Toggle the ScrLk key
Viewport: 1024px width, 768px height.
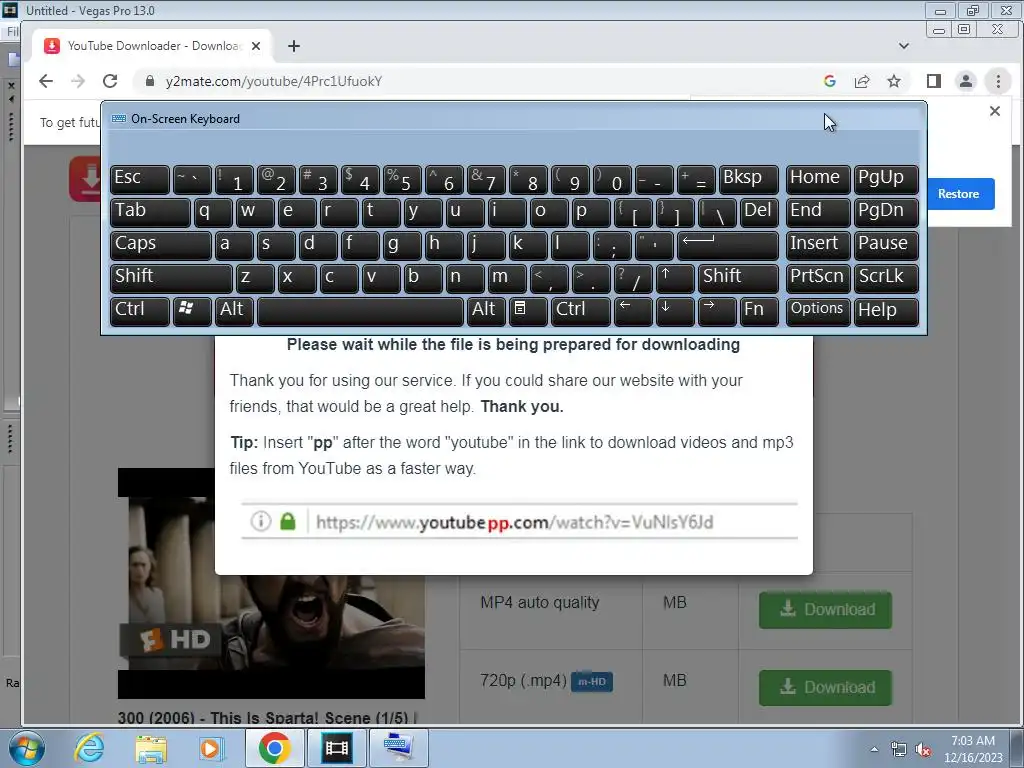coord(886,278)
